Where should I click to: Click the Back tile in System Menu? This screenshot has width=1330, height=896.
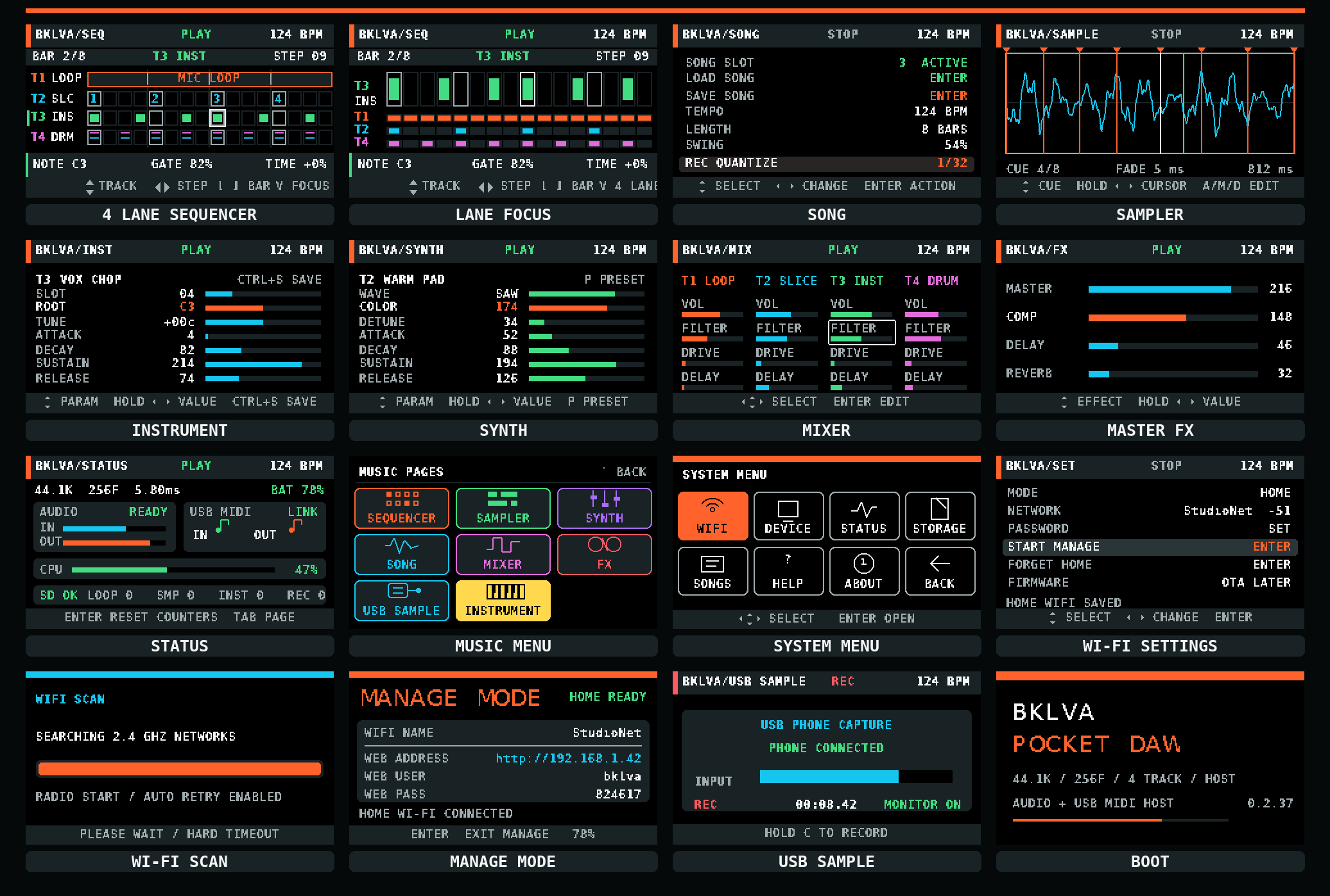(x=940, y=571)
